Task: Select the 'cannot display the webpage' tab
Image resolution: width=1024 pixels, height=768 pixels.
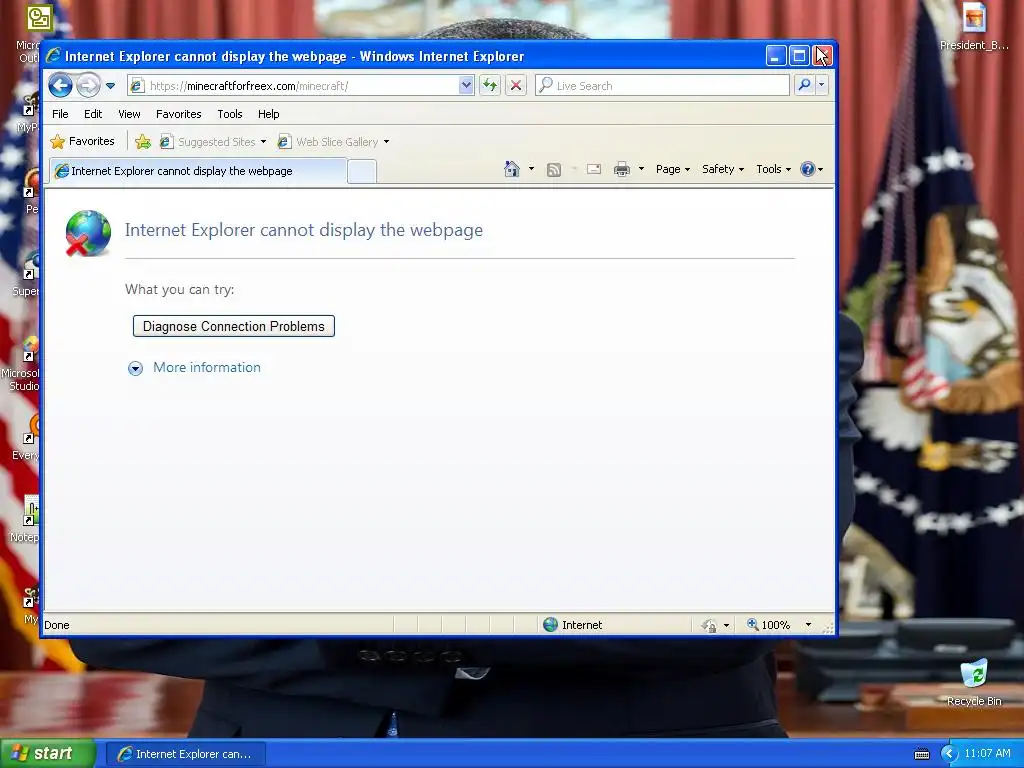Action: pyautogui.click(x=197, y=171)
